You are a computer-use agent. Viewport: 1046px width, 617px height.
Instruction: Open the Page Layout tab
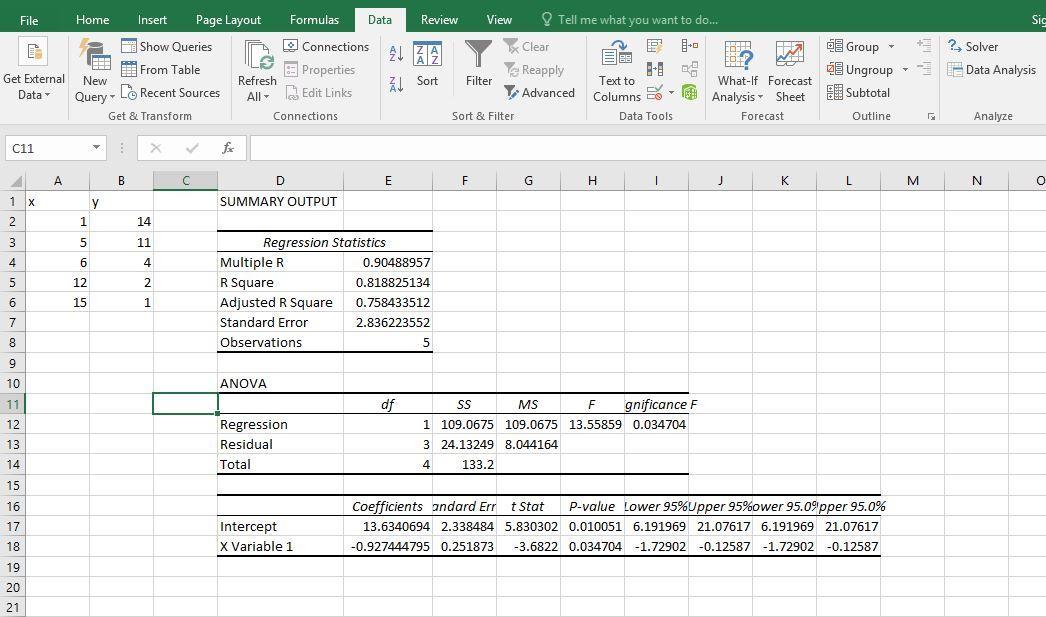(228, 19)
